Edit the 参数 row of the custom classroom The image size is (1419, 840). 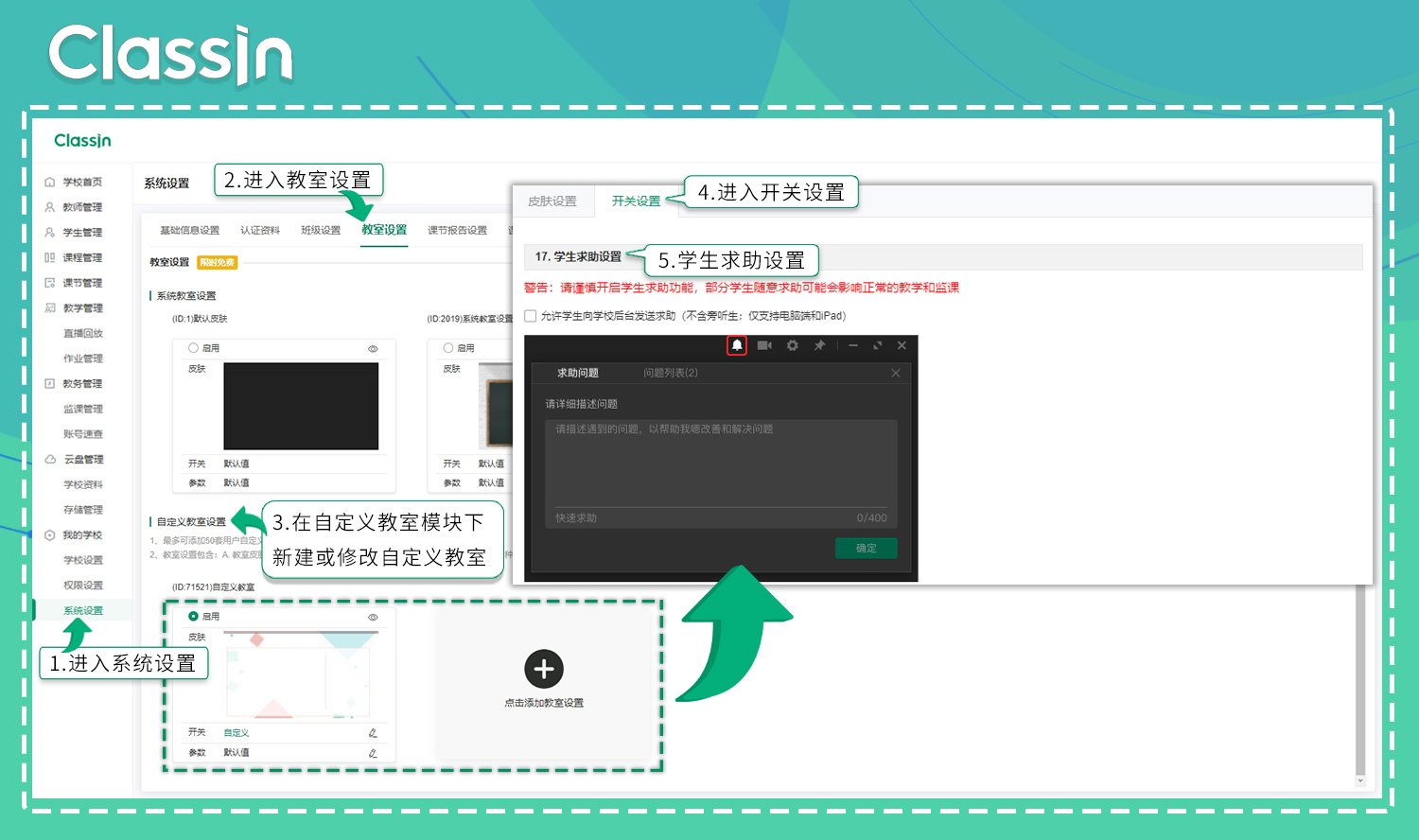click(373, 753)
